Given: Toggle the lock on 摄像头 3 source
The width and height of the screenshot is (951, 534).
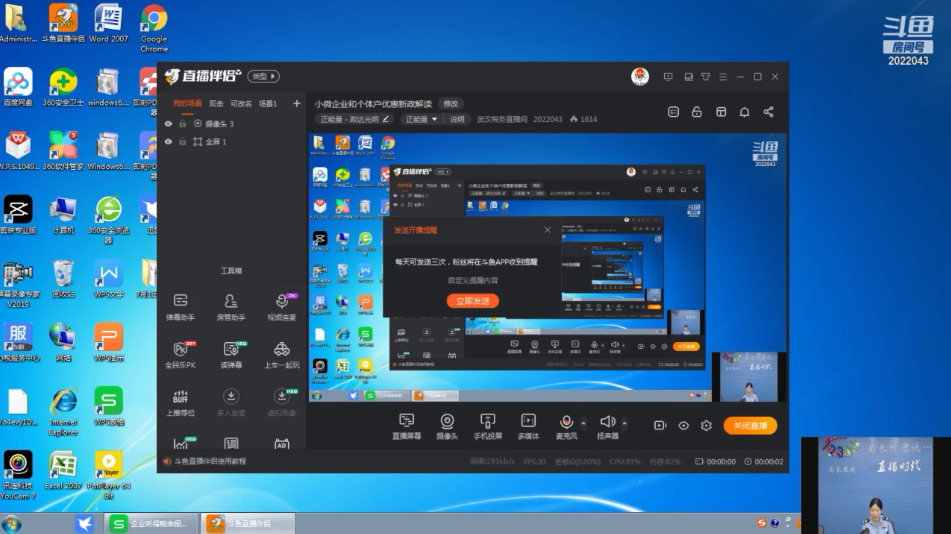Looking at the screenshot, I should coord(182,123).
